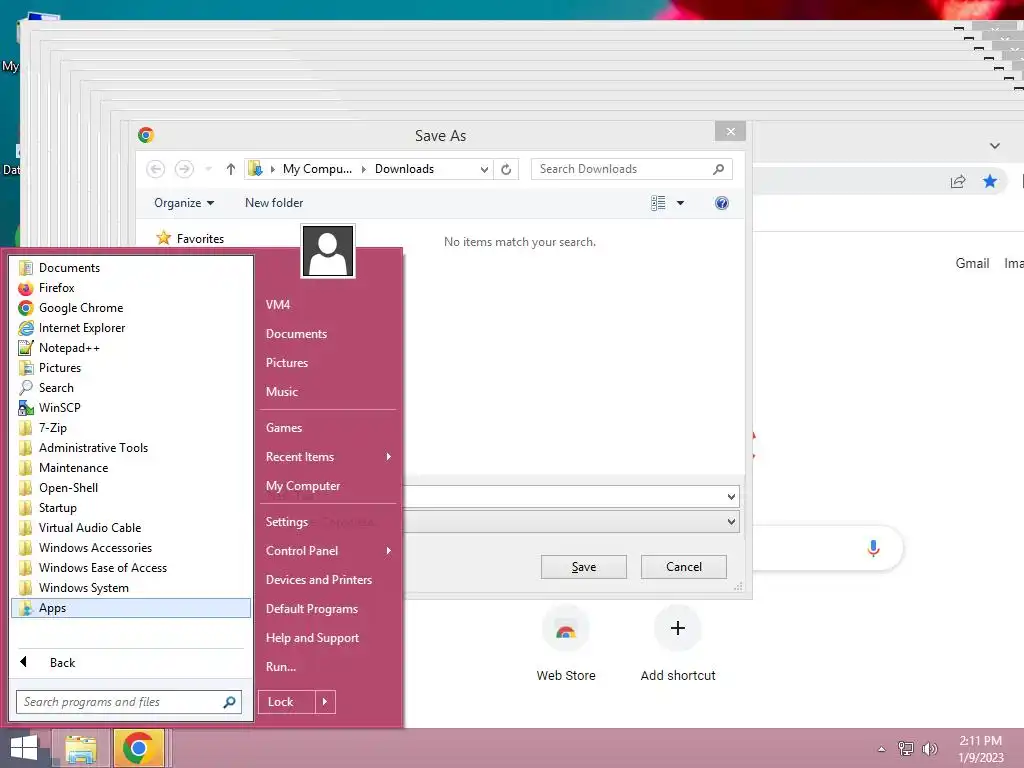Click the Add shortcut plus button
Screen dimensions: 1024x768
click(x=678, y=628)
